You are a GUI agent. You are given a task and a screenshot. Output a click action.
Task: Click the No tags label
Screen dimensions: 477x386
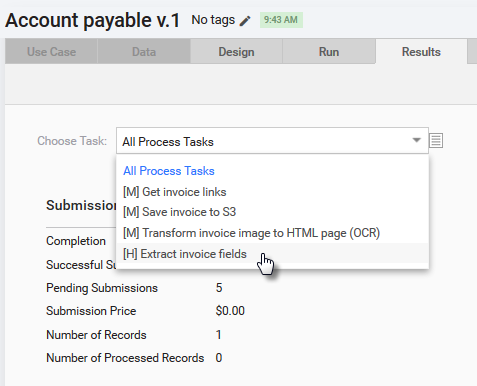coord(213,20)
